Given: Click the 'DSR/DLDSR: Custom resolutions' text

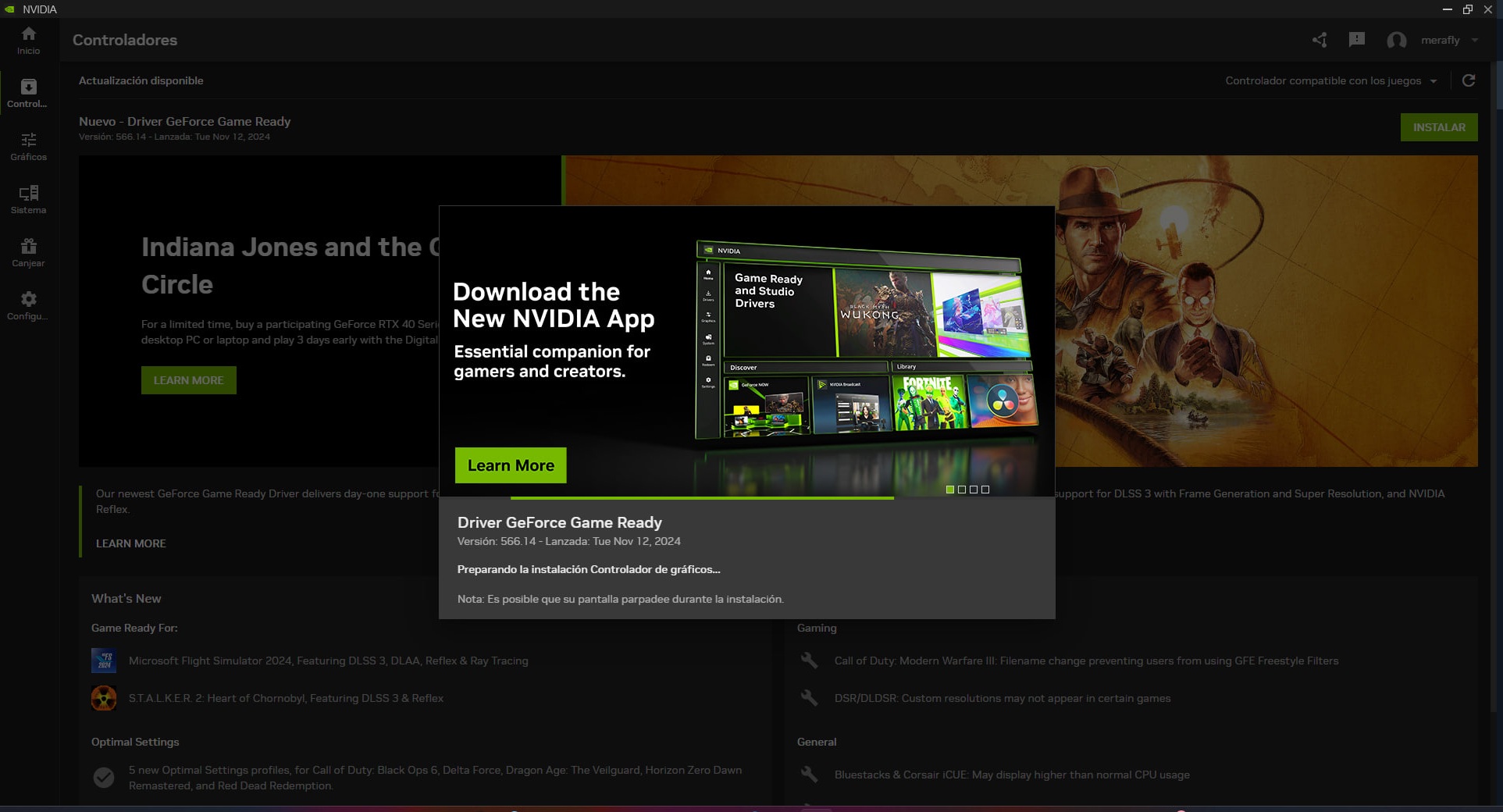Looking at the screenshot, I should click(x=1003, y=698).
